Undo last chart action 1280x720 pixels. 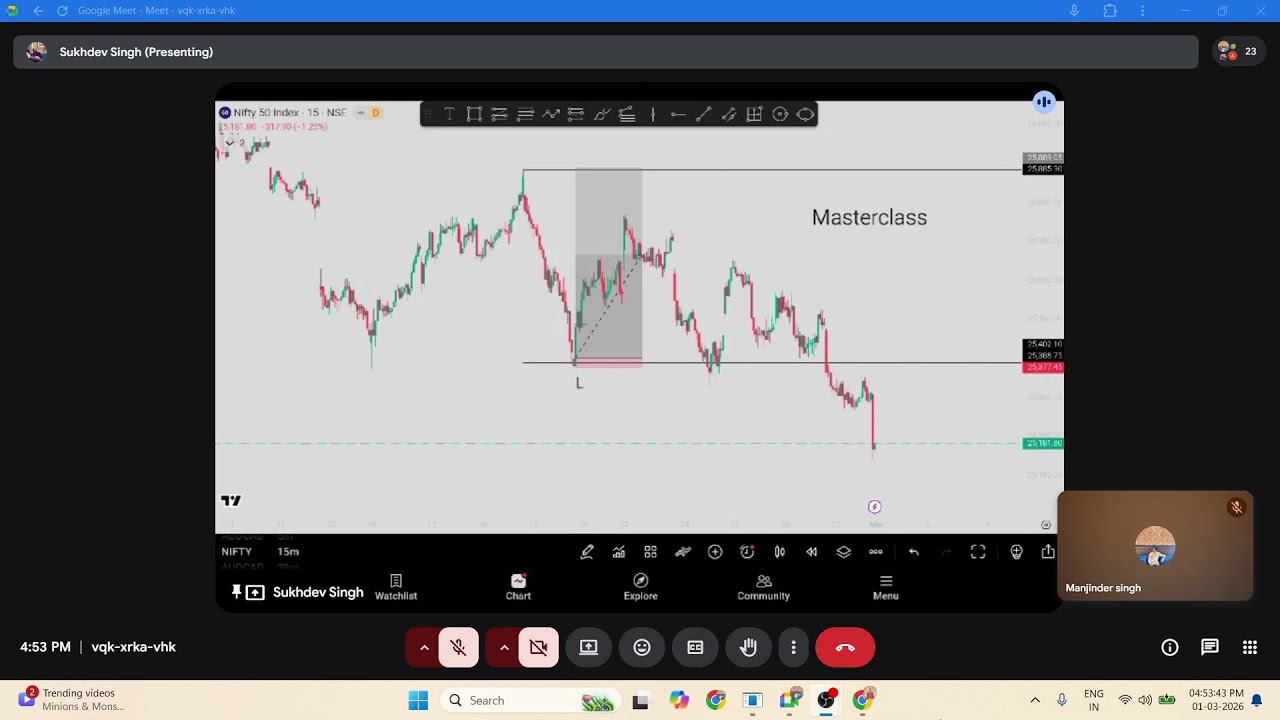[914, 552]
